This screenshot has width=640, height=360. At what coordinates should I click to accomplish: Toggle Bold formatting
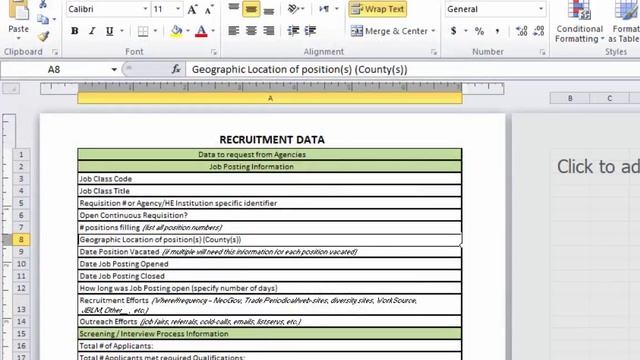[x=75, y=31]
